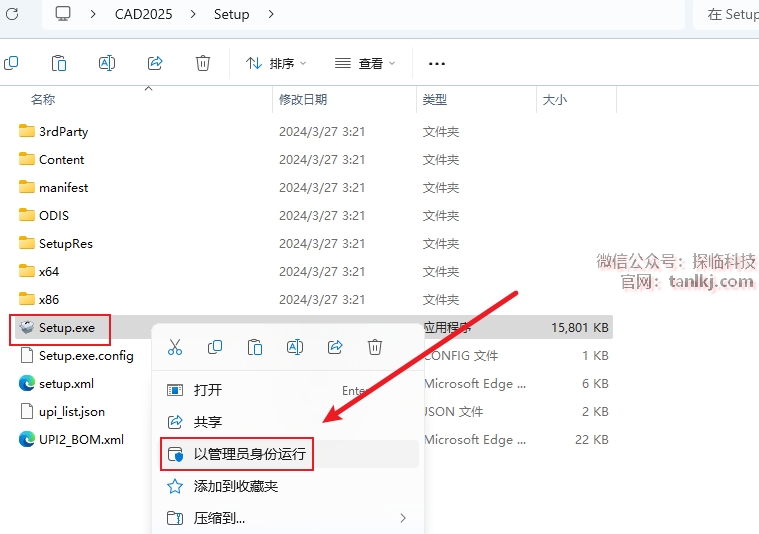The width and height of the screenshot is (759, 534).
Task: Click the context menu Paste icon
Action: pyautogui.click(x=255, y=348)
